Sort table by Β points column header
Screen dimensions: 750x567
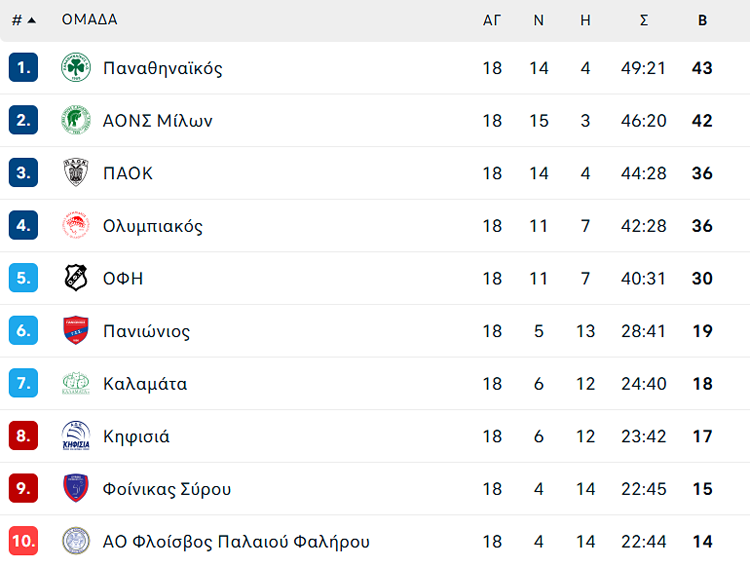[702, 20]
